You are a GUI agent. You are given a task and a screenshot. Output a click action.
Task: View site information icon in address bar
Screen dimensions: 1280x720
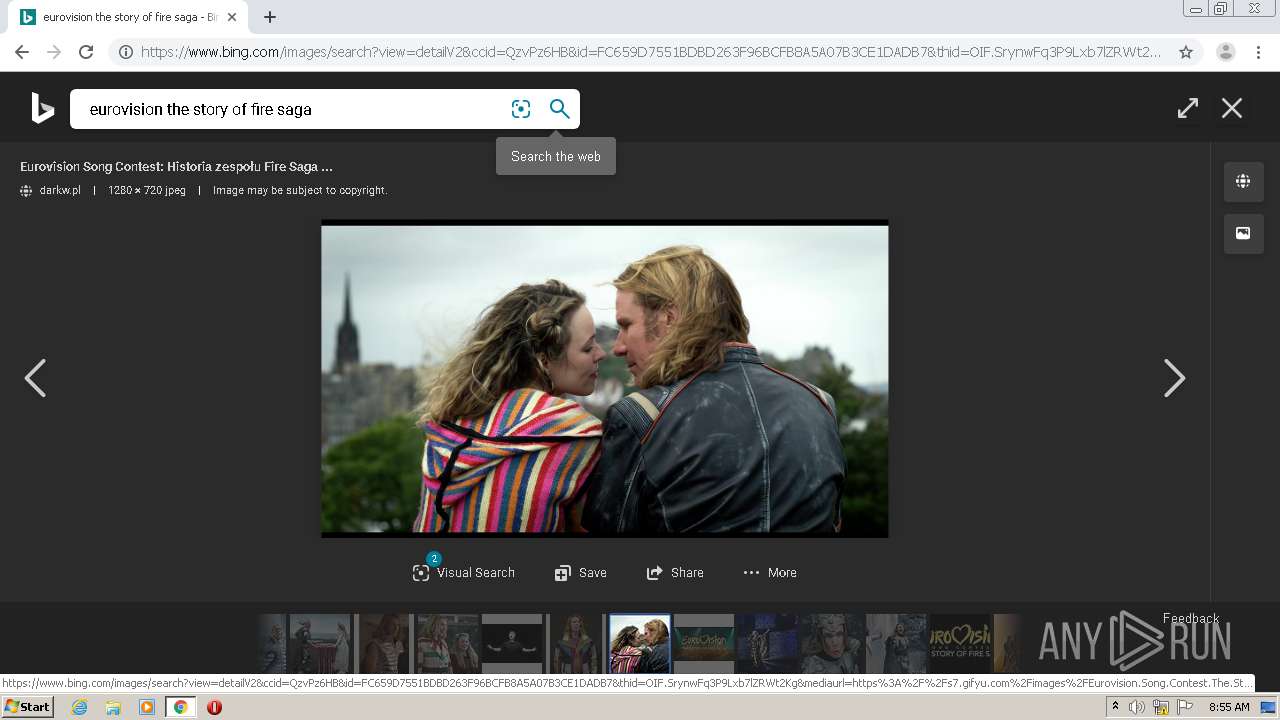[126, 52]
